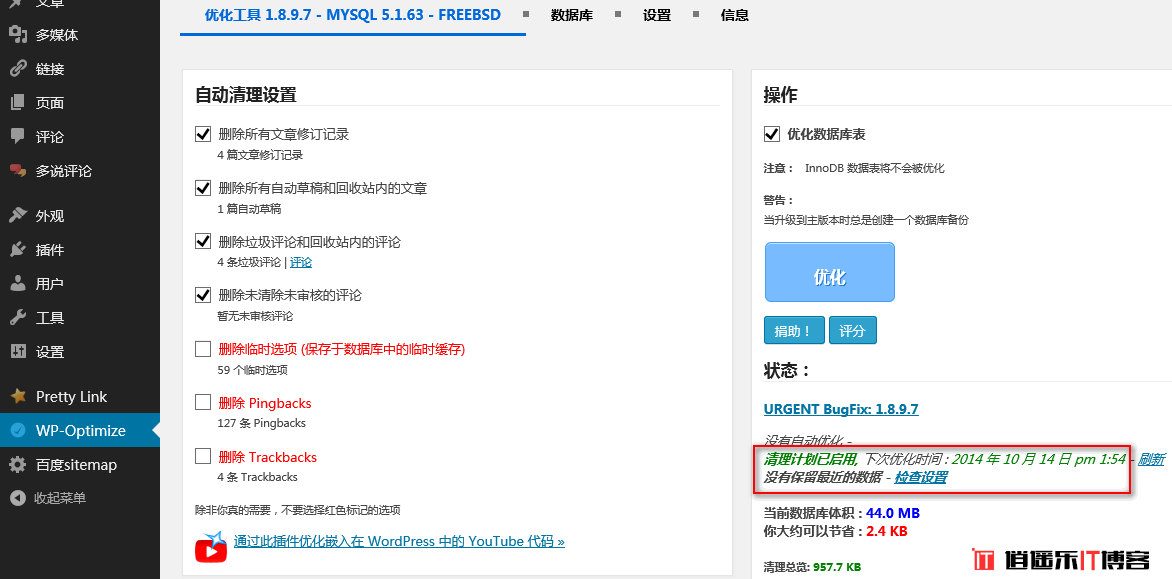1172x579 pixels.
Task: Click the 收起菜单 collapse arrow icon
Action: coord(18,498)
